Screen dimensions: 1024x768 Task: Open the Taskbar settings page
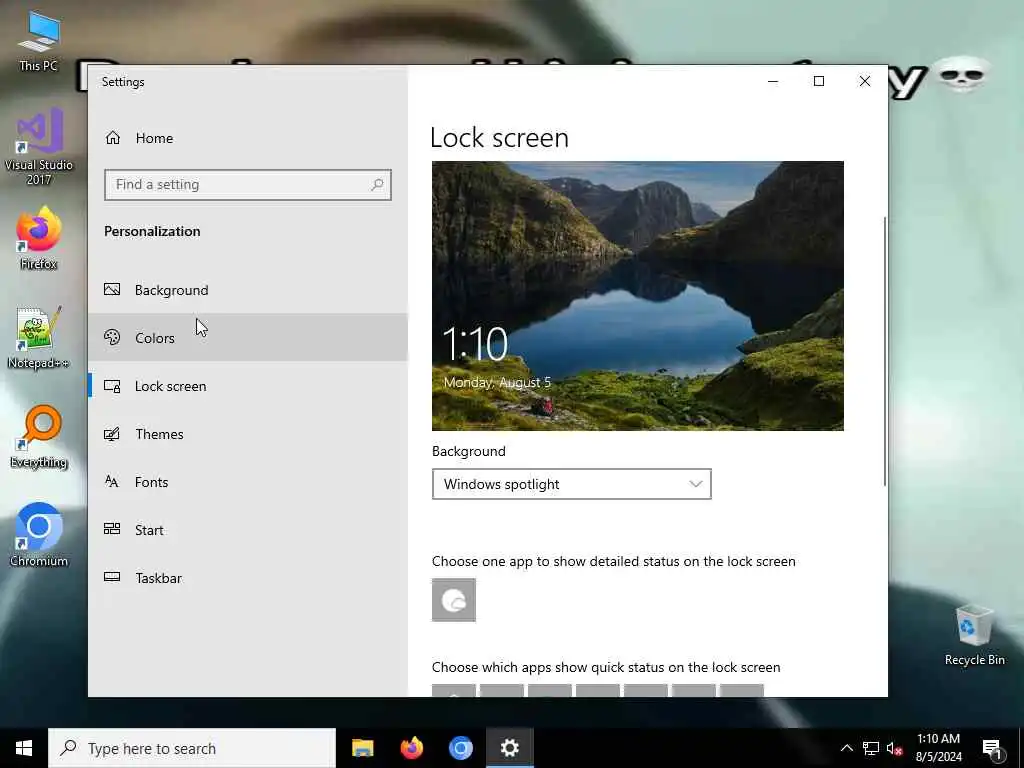point(248,578)
